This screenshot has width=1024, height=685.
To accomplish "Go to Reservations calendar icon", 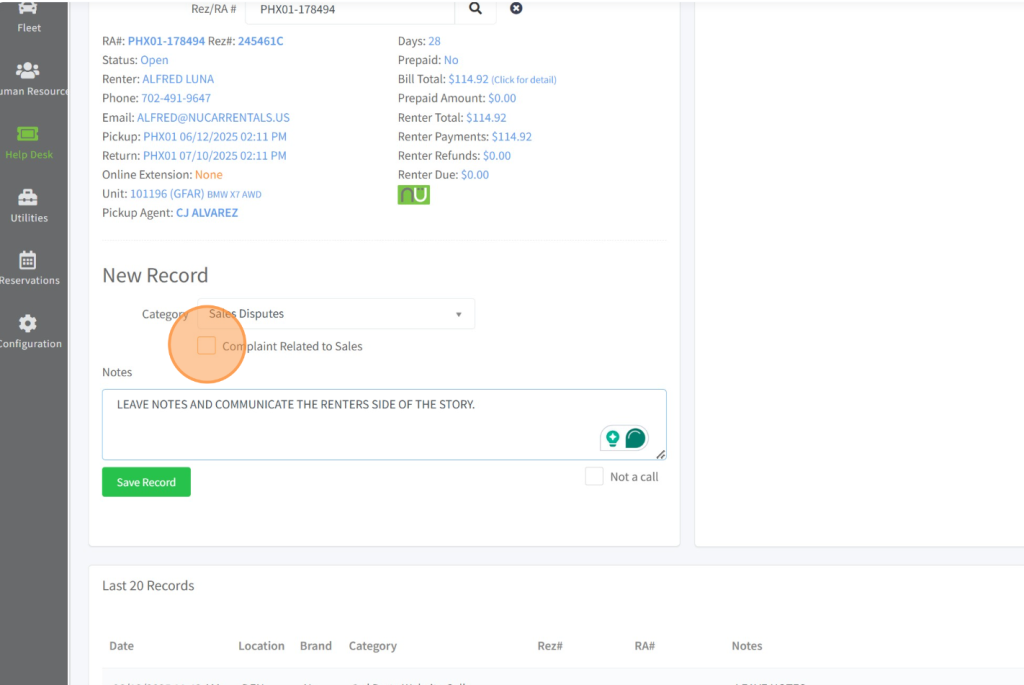I will [x=29, y=268].
